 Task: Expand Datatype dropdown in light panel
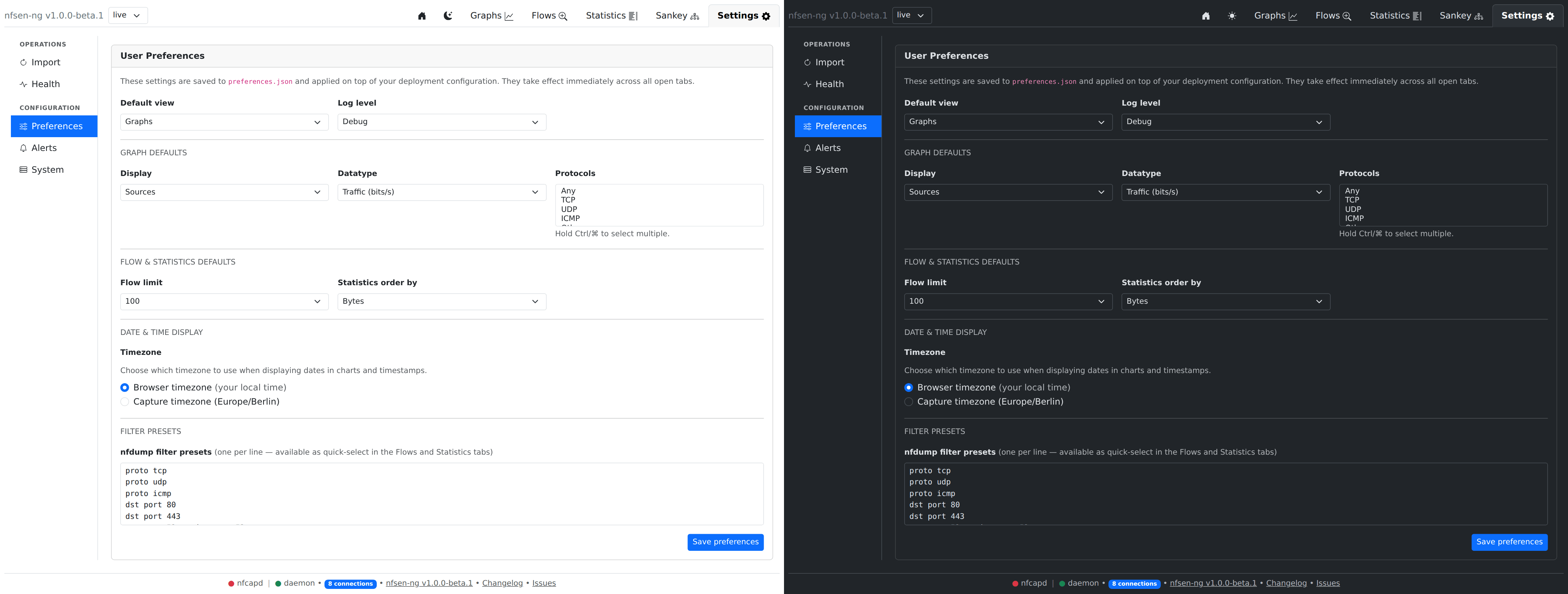442,192
